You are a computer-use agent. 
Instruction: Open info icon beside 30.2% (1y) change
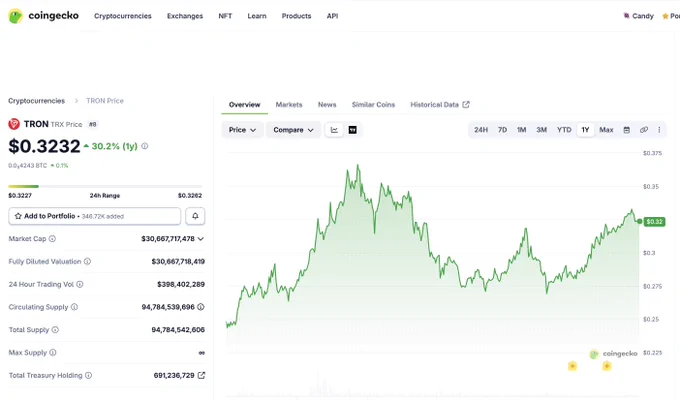coord(145,146)
